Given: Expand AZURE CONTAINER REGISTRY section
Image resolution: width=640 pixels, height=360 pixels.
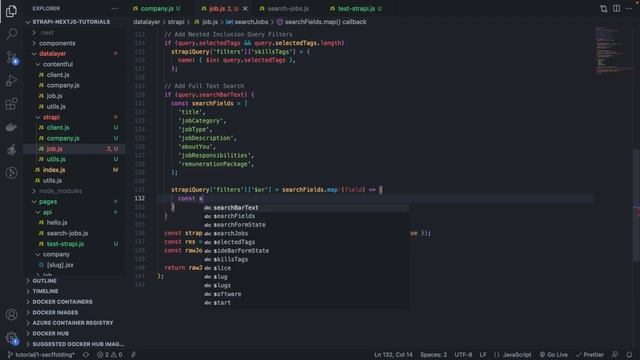Looking at the screenshot, I should 73,323.
